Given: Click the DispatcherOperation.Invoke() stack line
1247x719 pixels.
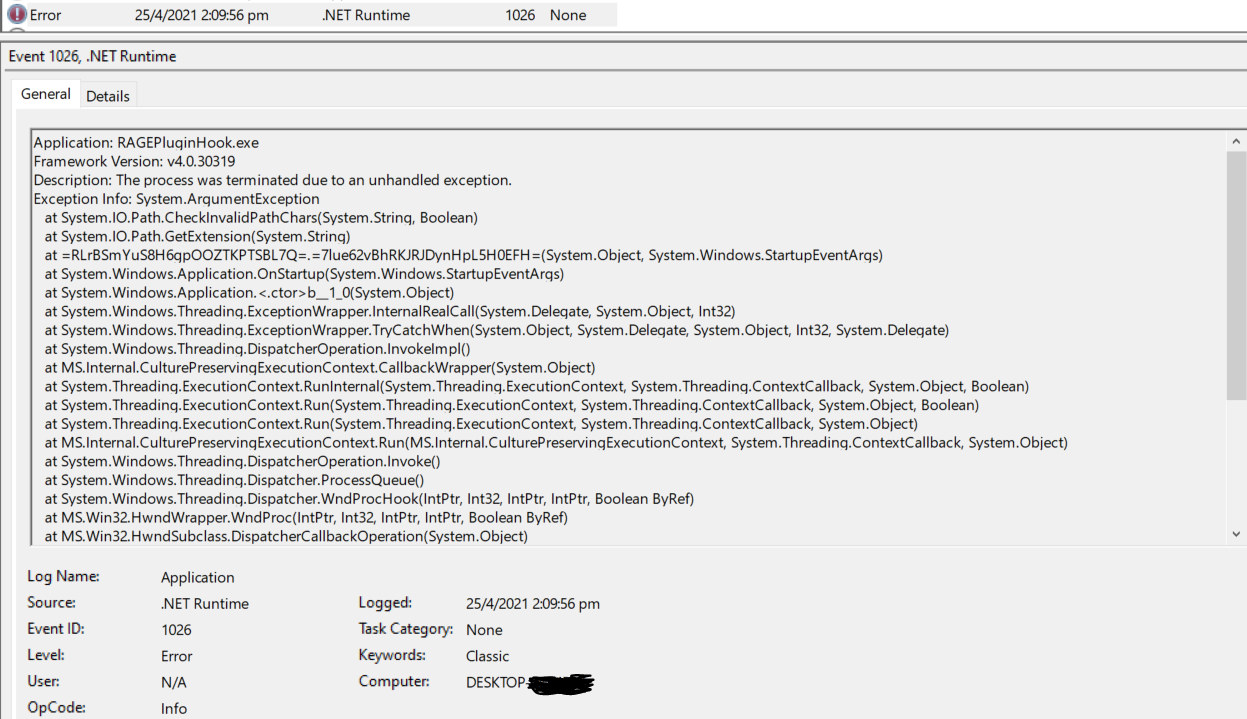Looking at the screenshot, I should click(242, 461).
